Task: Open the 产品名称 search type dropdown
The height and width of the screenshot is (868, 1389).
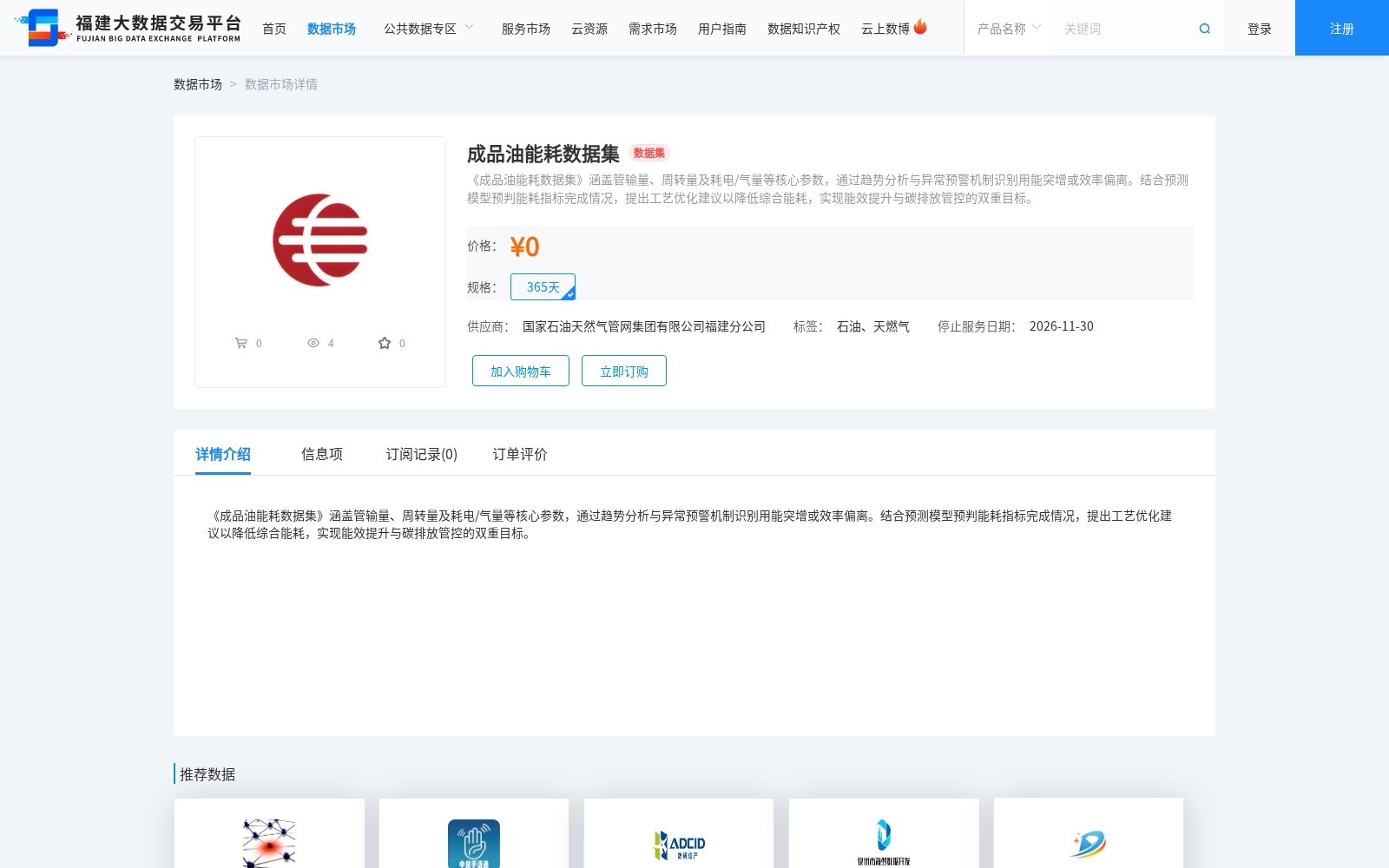Action: click(1009, 29)
